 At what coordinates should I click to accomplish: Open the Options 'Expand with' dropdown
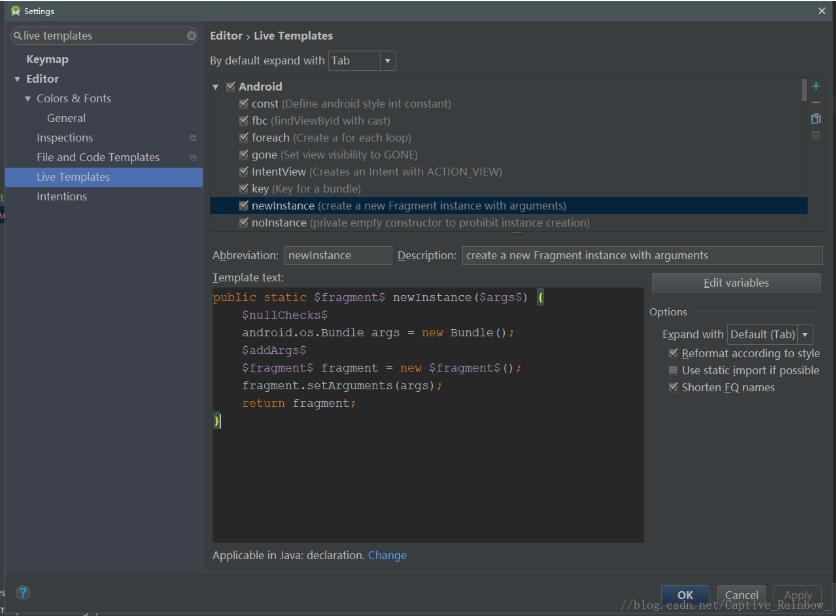[x=769, y=334]
